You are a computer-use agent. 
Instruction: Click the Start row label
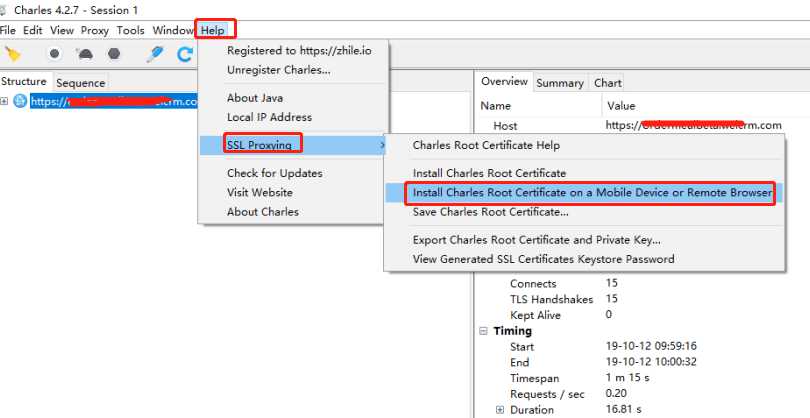(522, 347)
